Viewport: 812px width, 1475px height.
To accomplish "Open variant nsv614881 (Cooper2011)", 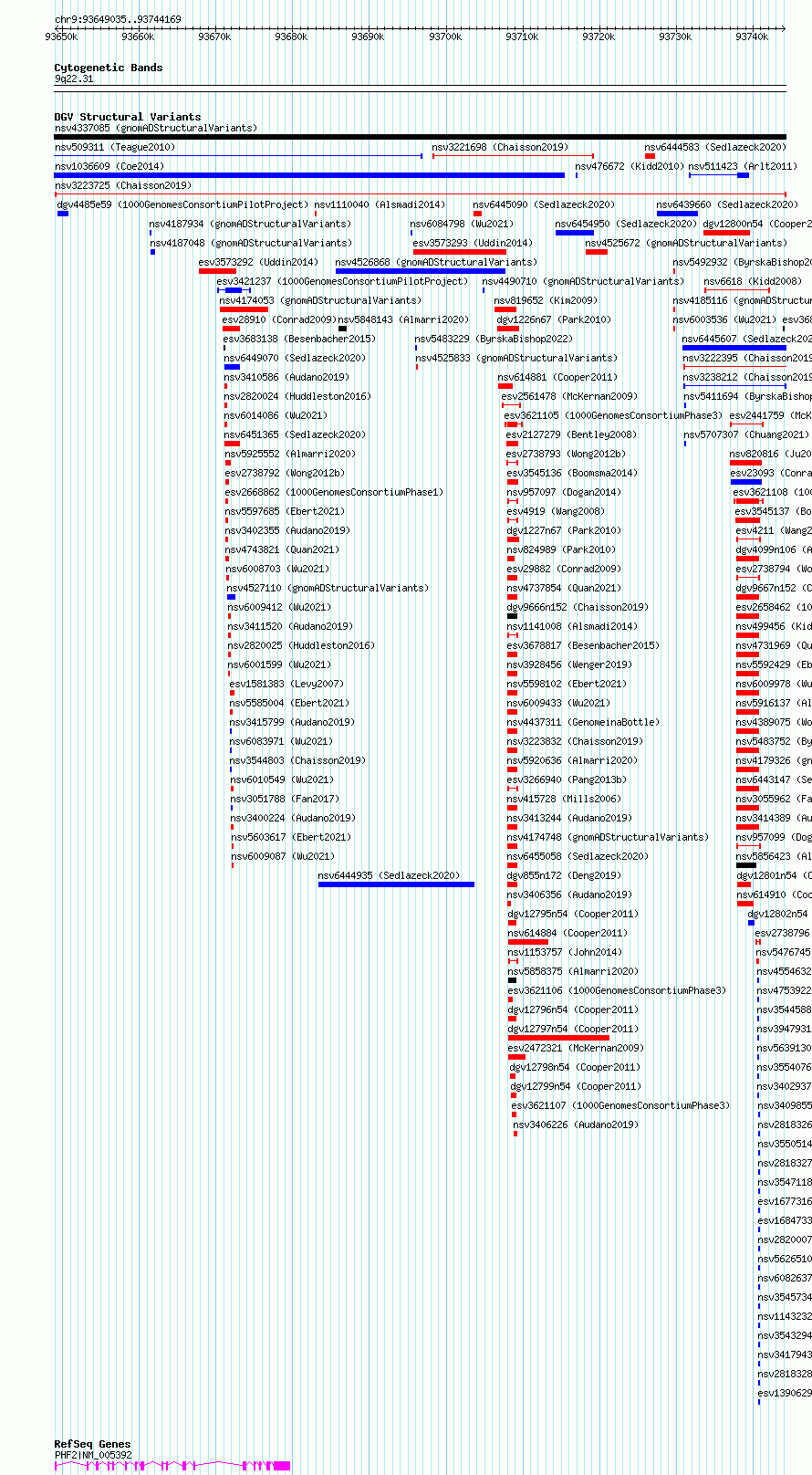I will pos(557,377).
